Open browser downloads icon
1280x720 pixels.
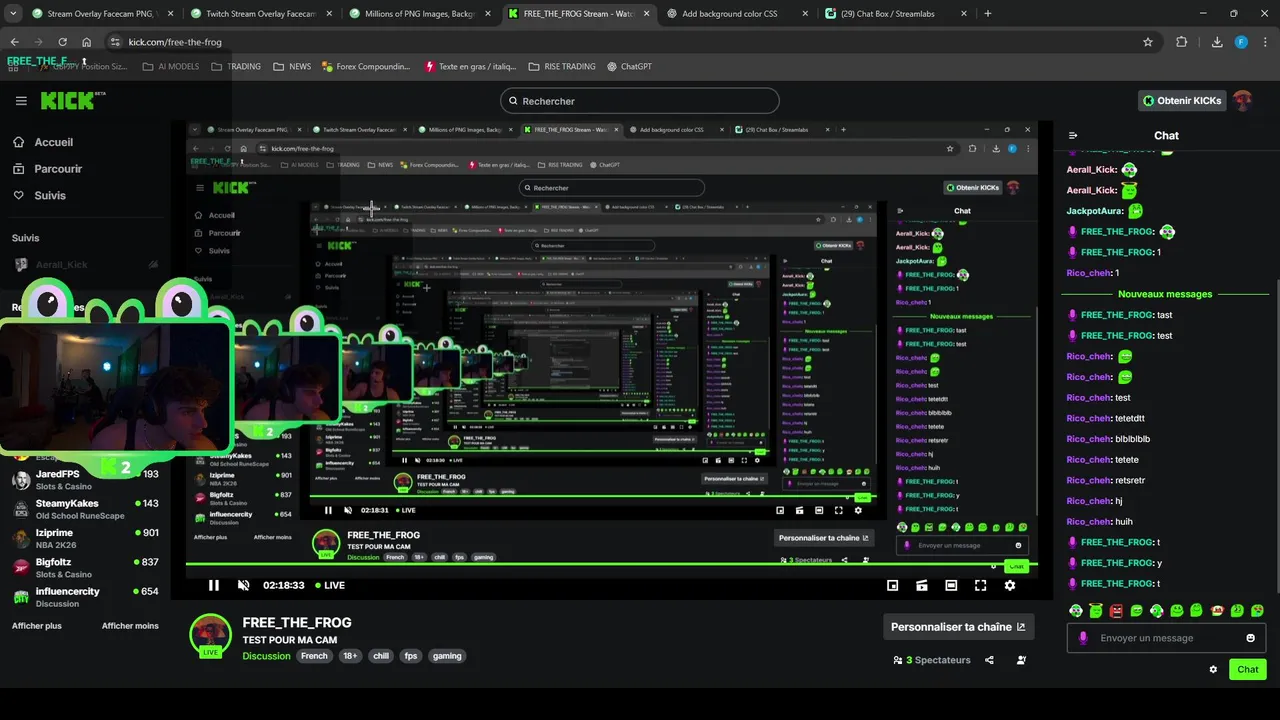click(1217, 42)
